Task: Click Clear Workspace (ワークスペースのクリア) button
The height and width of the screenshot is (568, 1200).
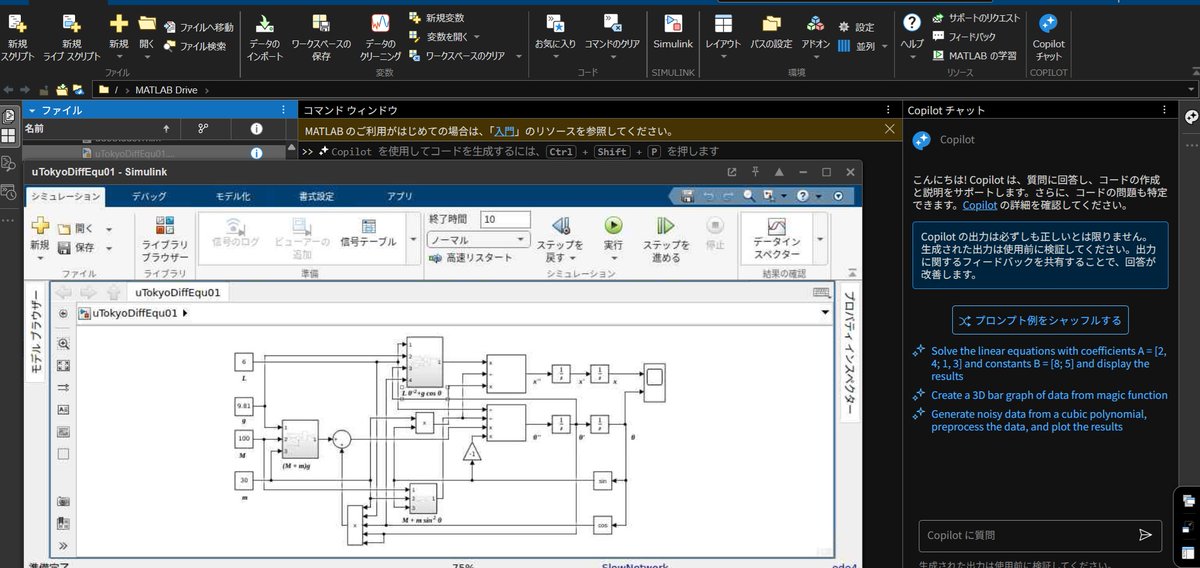Action: pyautogui.click(x=457, y=55)
